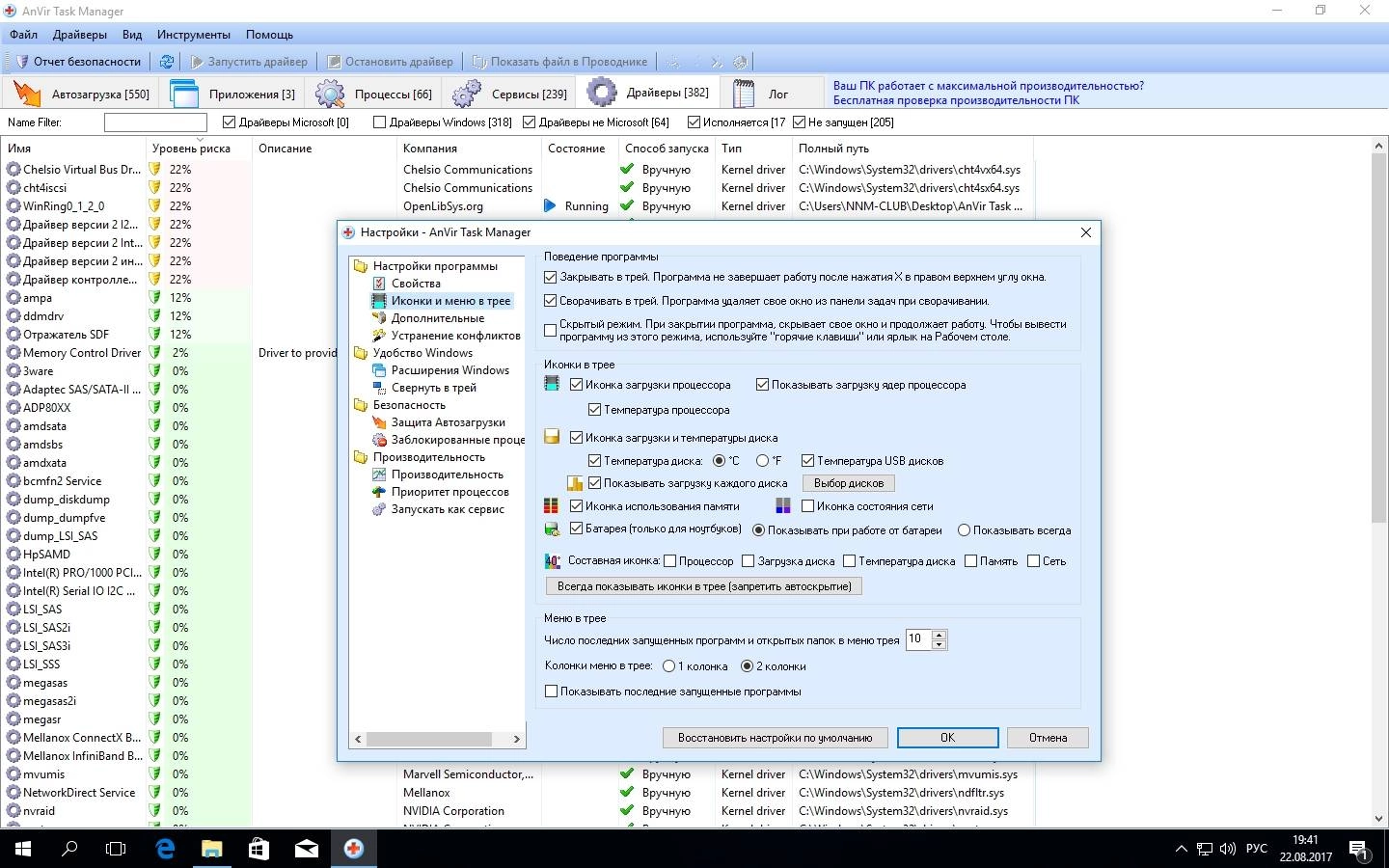
Task: Open the Драйверы menu
Action: point(80,35)
